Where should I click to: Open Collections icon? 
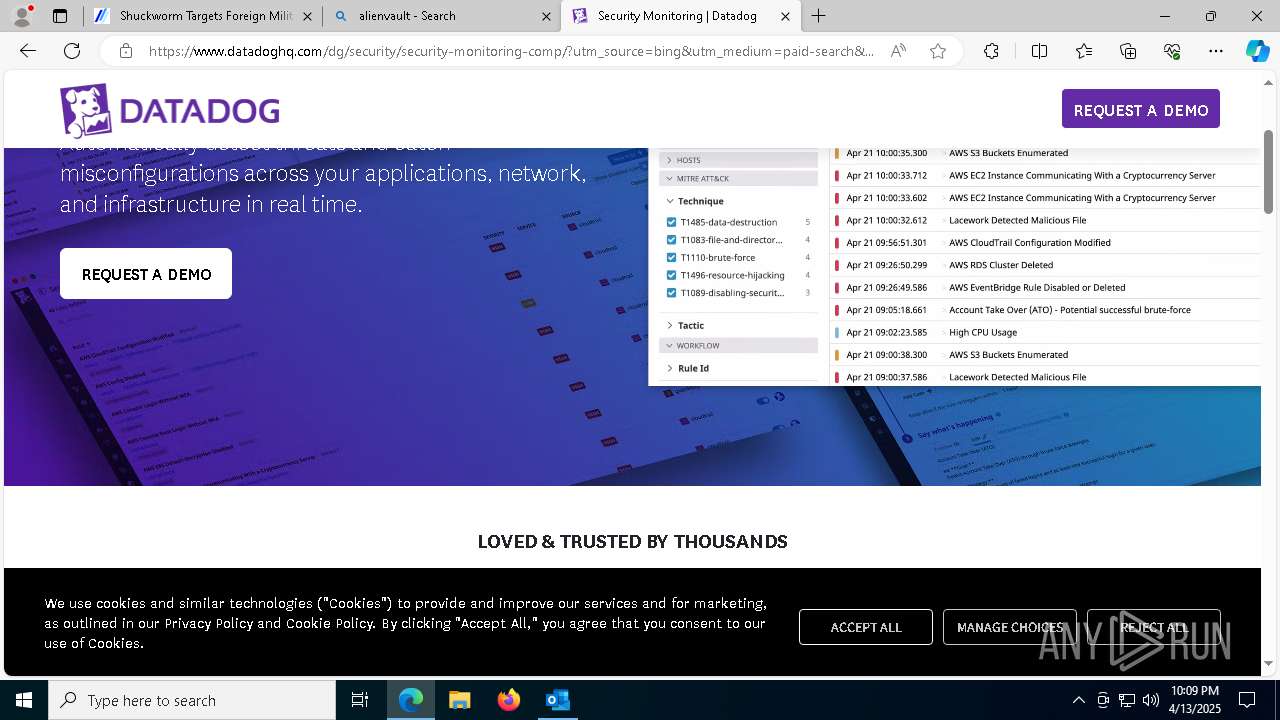click(1128, 51)
